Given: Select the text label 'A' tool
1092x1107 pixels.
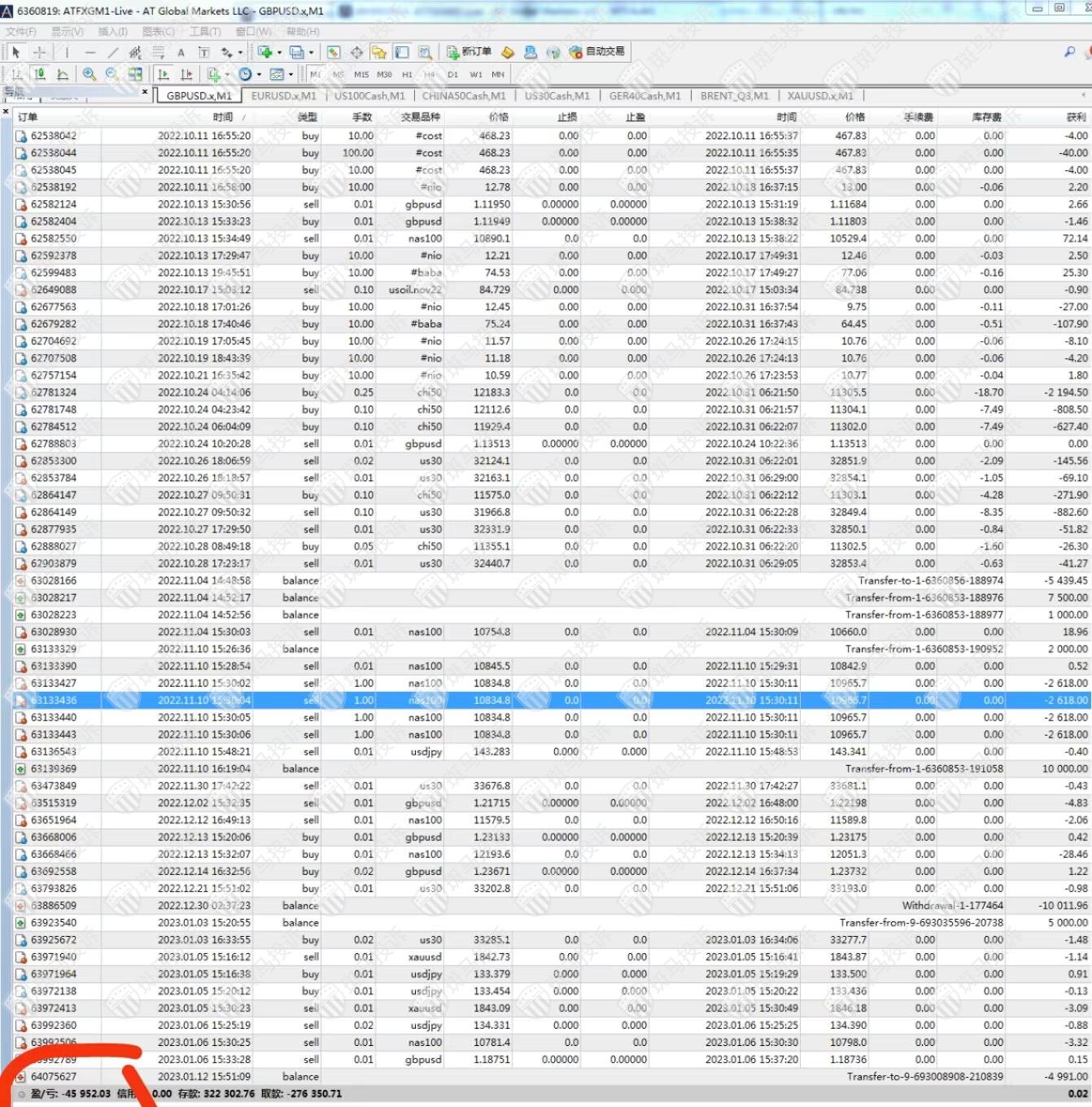Looking at the screenshot, I should click(x=181, y=52).
